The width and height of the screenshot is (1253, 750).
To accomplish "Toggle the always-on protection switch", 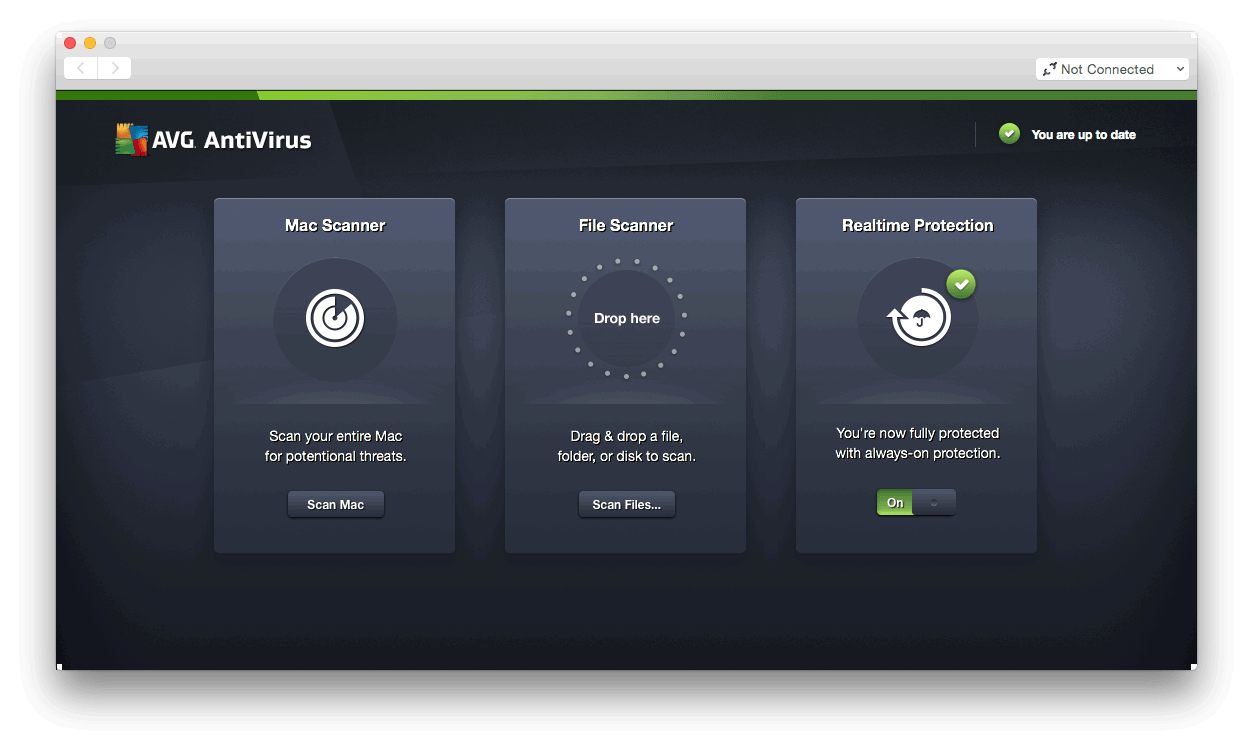I will (916, 502).
